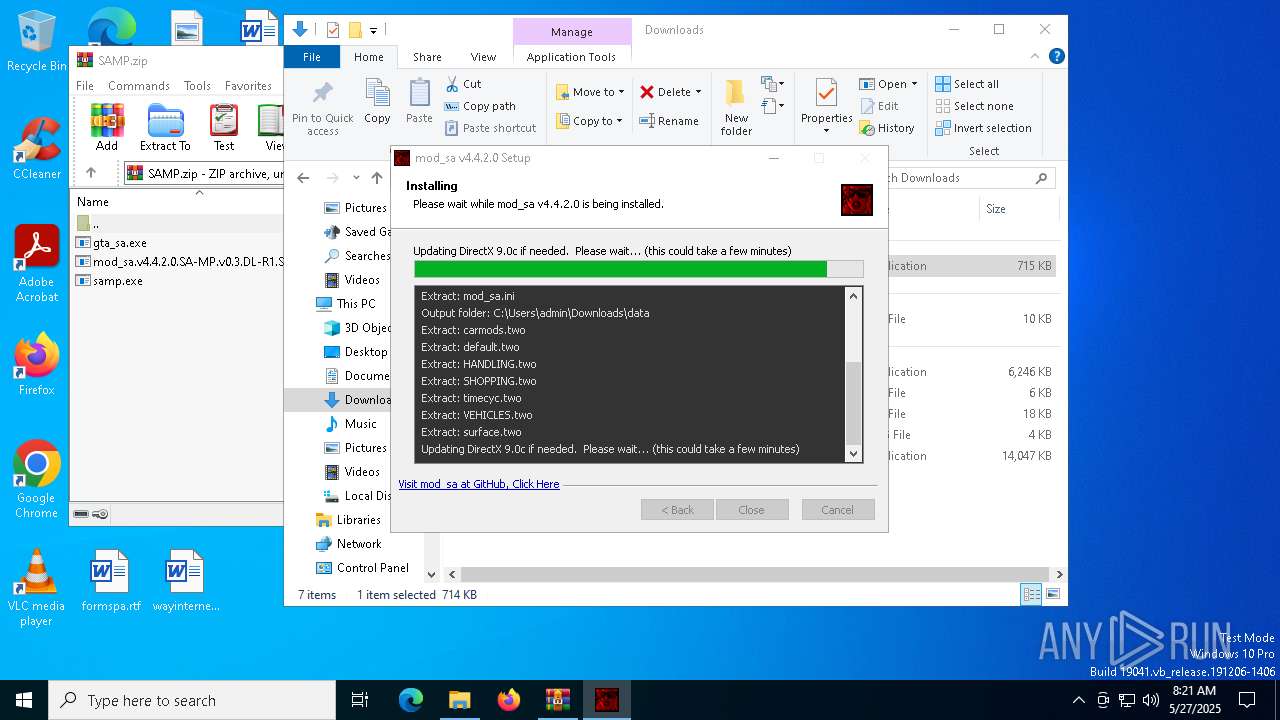
Task: Open Quick Access Toolbar customize dropdown
Action: (373, 30)
